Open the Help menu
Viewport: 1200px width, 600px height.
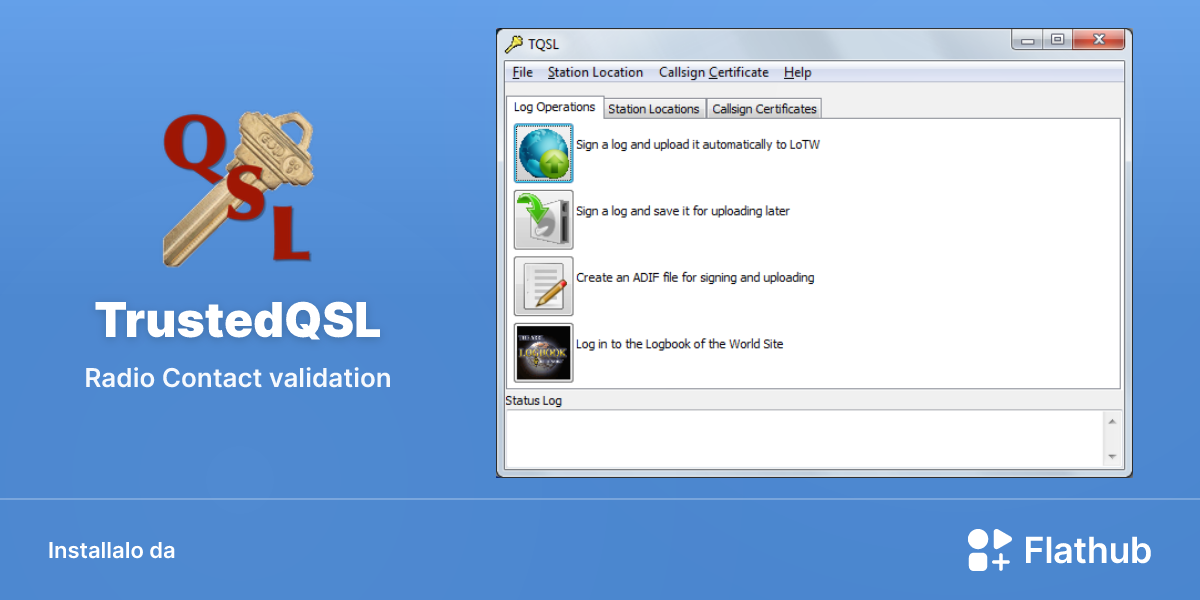click(x=798, y=72)
